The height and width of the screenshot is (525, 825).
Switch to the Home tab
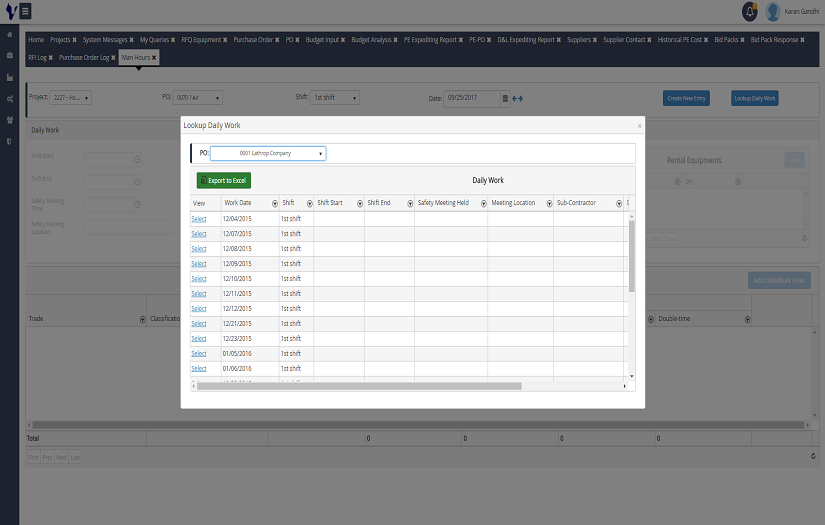36,40
